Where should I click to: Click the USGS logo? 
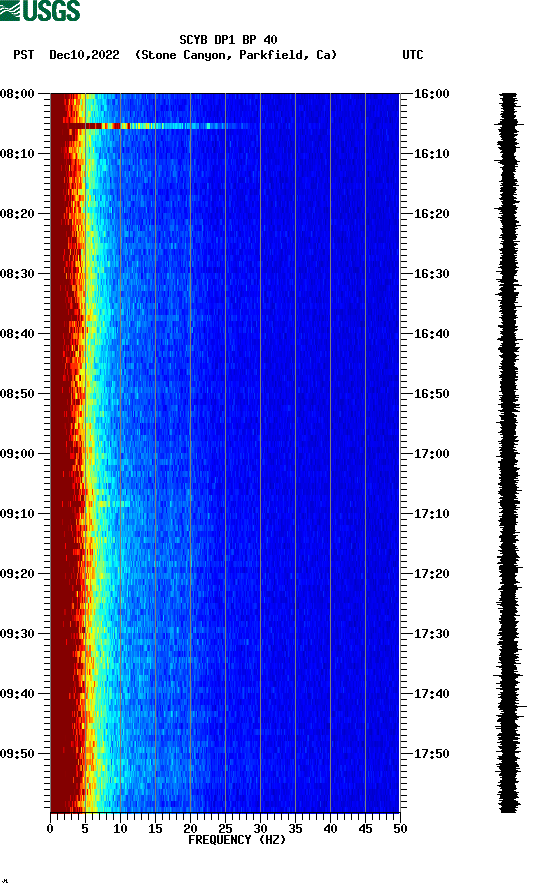tap(40, 10)
